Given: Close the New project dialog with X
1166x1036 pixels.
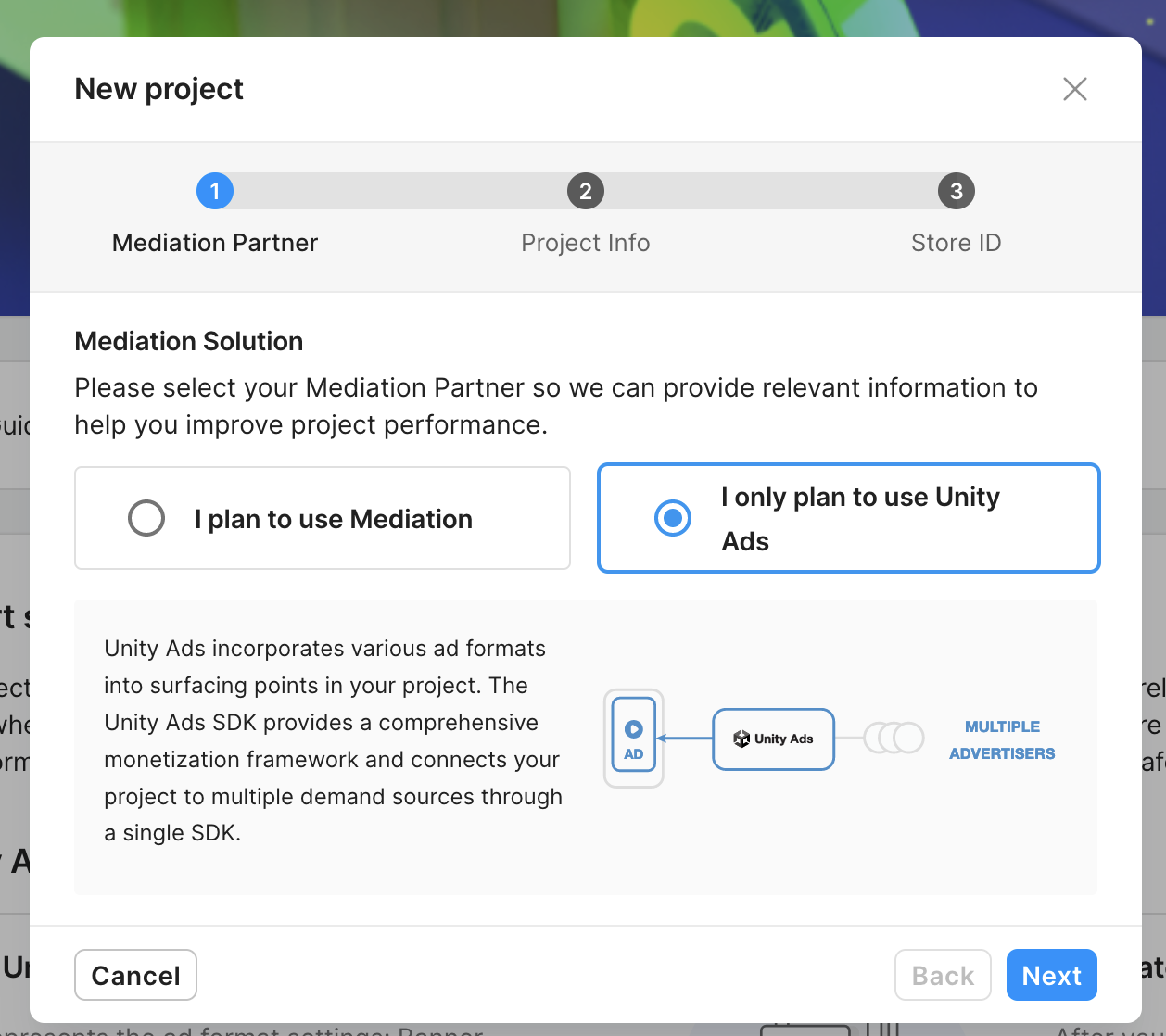Looking at the screenshot, I should (1074, 89).
